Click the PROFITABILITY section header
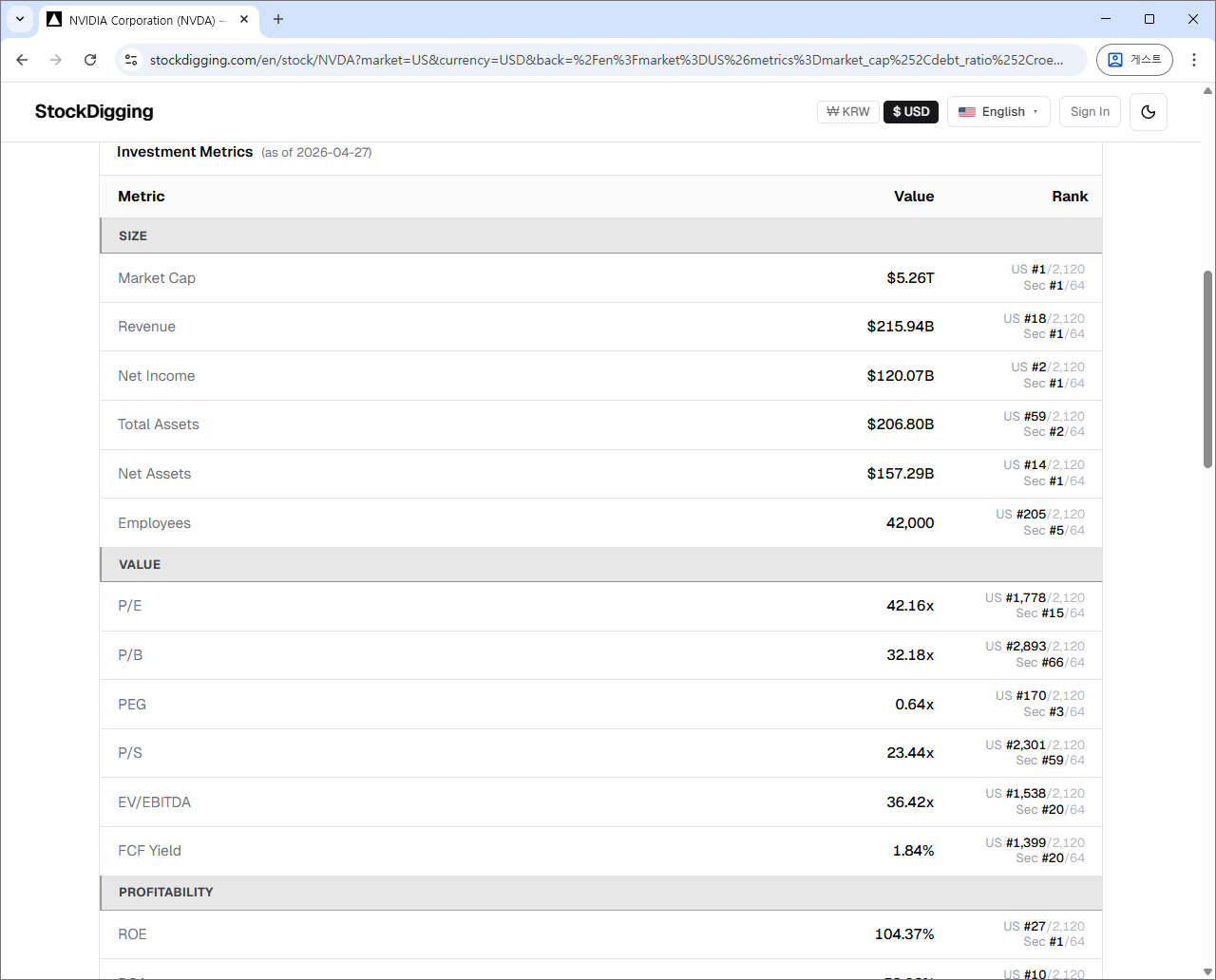 600,892
